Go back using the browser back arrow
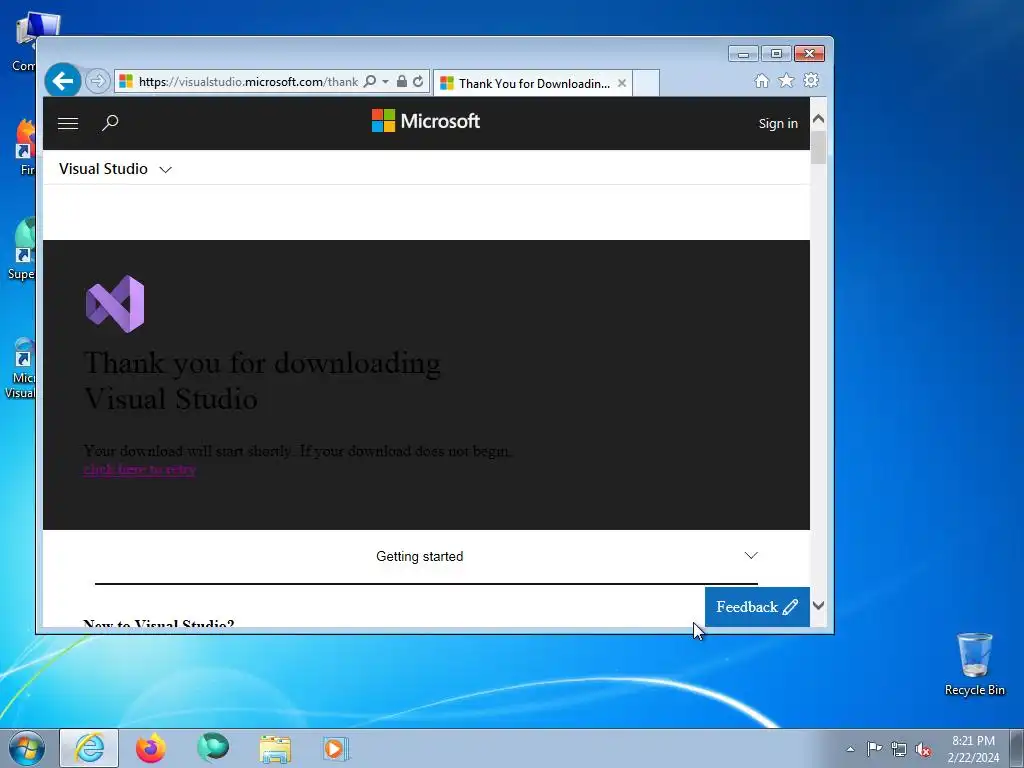 point(63,81)
